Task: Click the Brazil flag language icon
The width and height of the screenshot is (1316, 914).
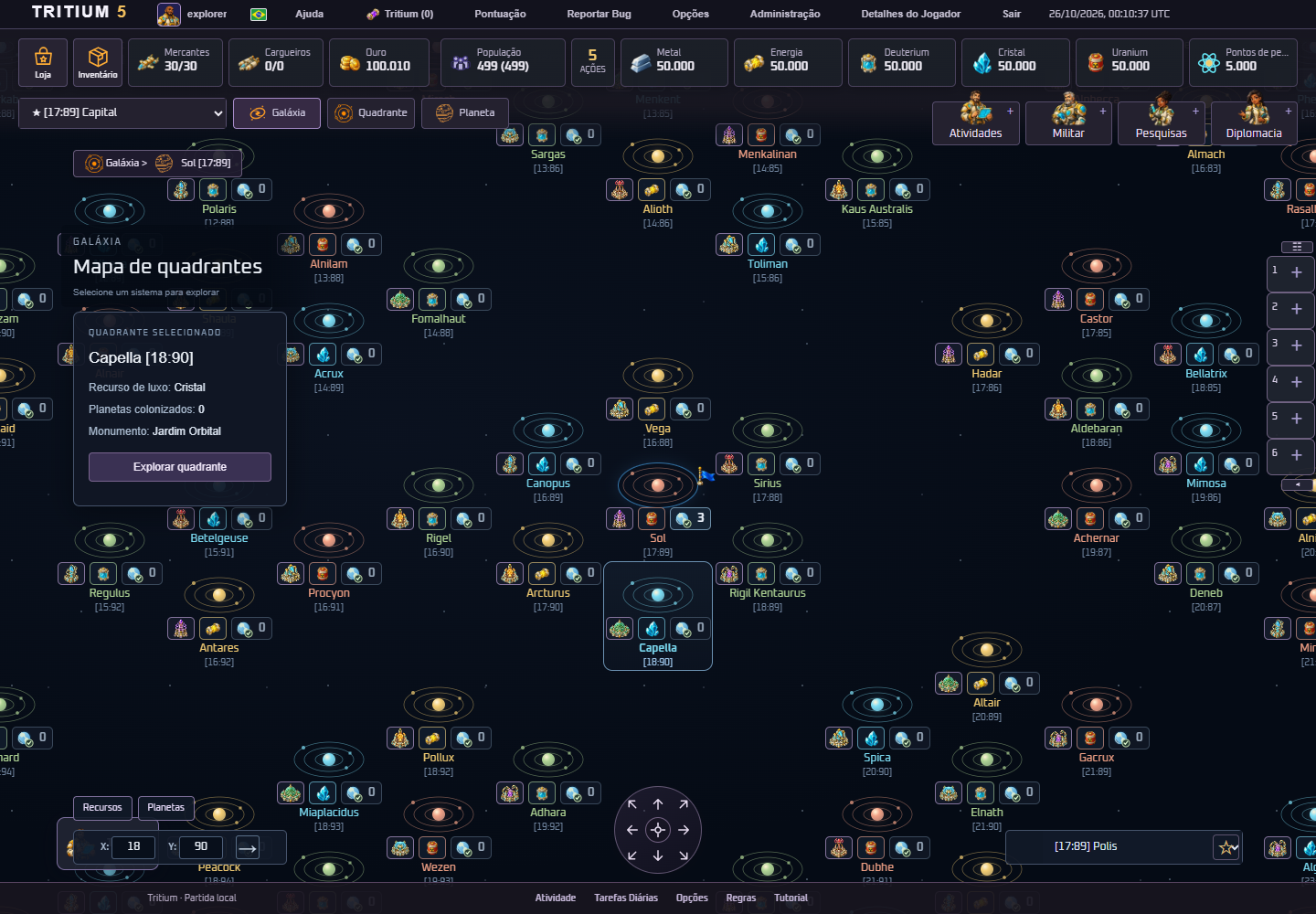Action: point(259,14)
